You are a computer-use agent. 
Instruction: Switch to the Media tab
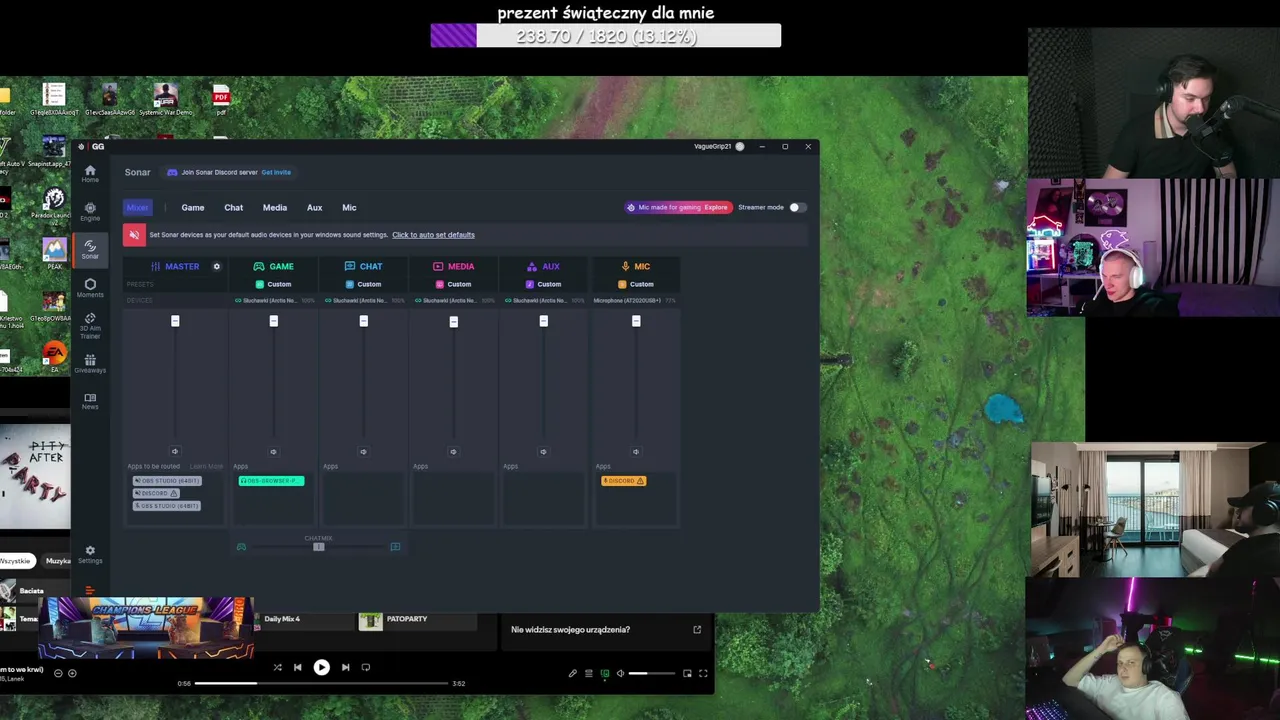[275, 207]
